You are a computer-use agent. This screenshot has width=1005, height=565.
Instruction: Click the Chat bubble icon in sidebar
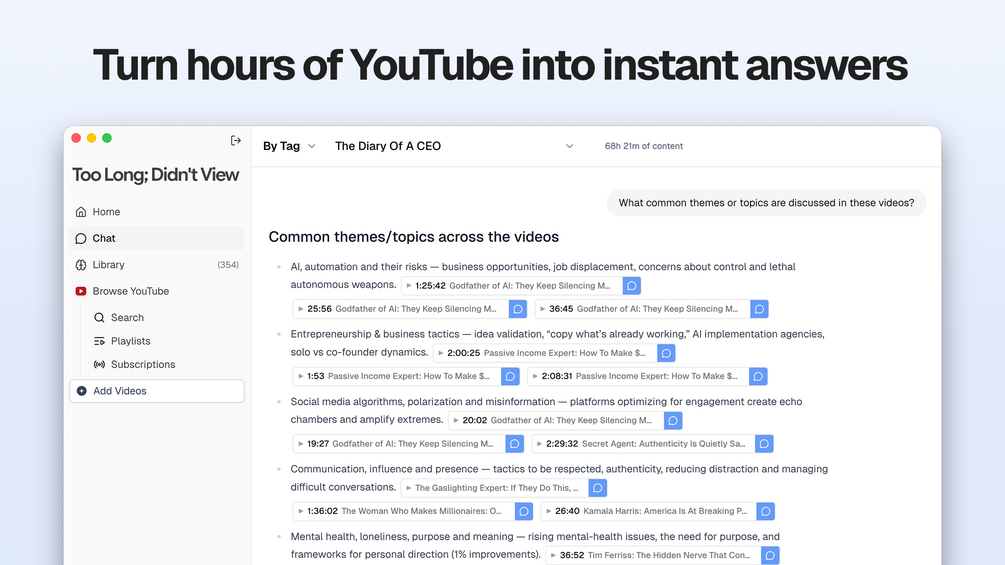[81, 238]
